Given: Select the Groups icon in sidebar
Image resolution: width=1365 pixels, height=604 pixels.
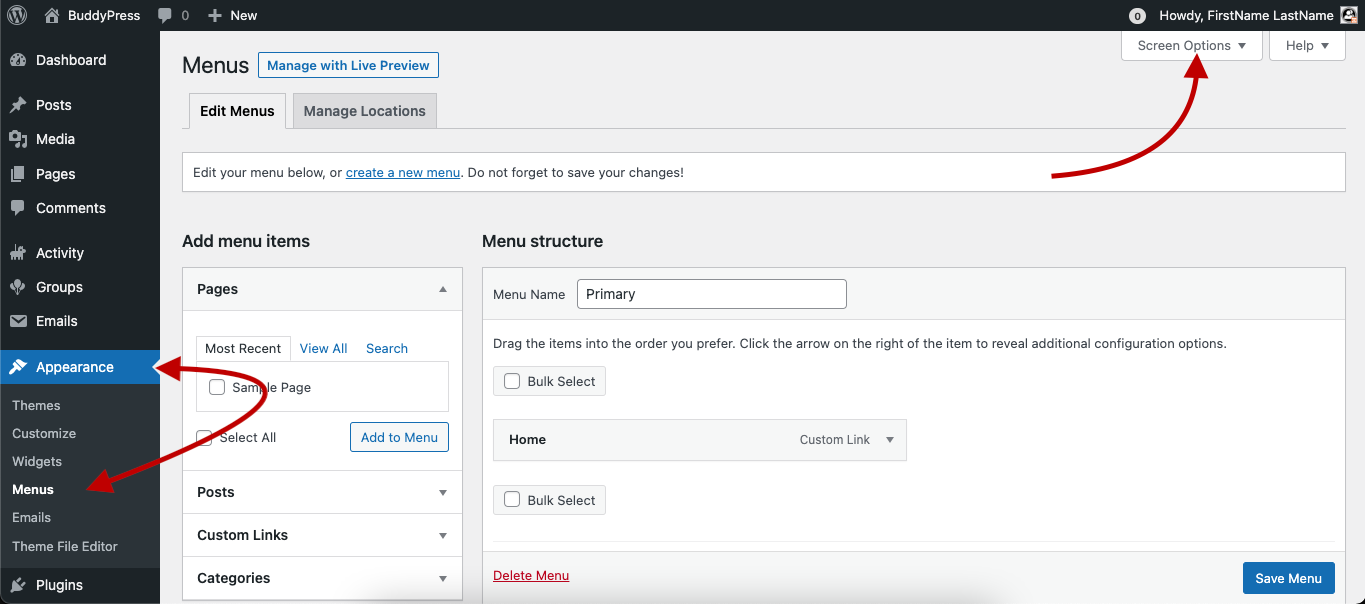Looking at the screenshot, I should point(18,287).
